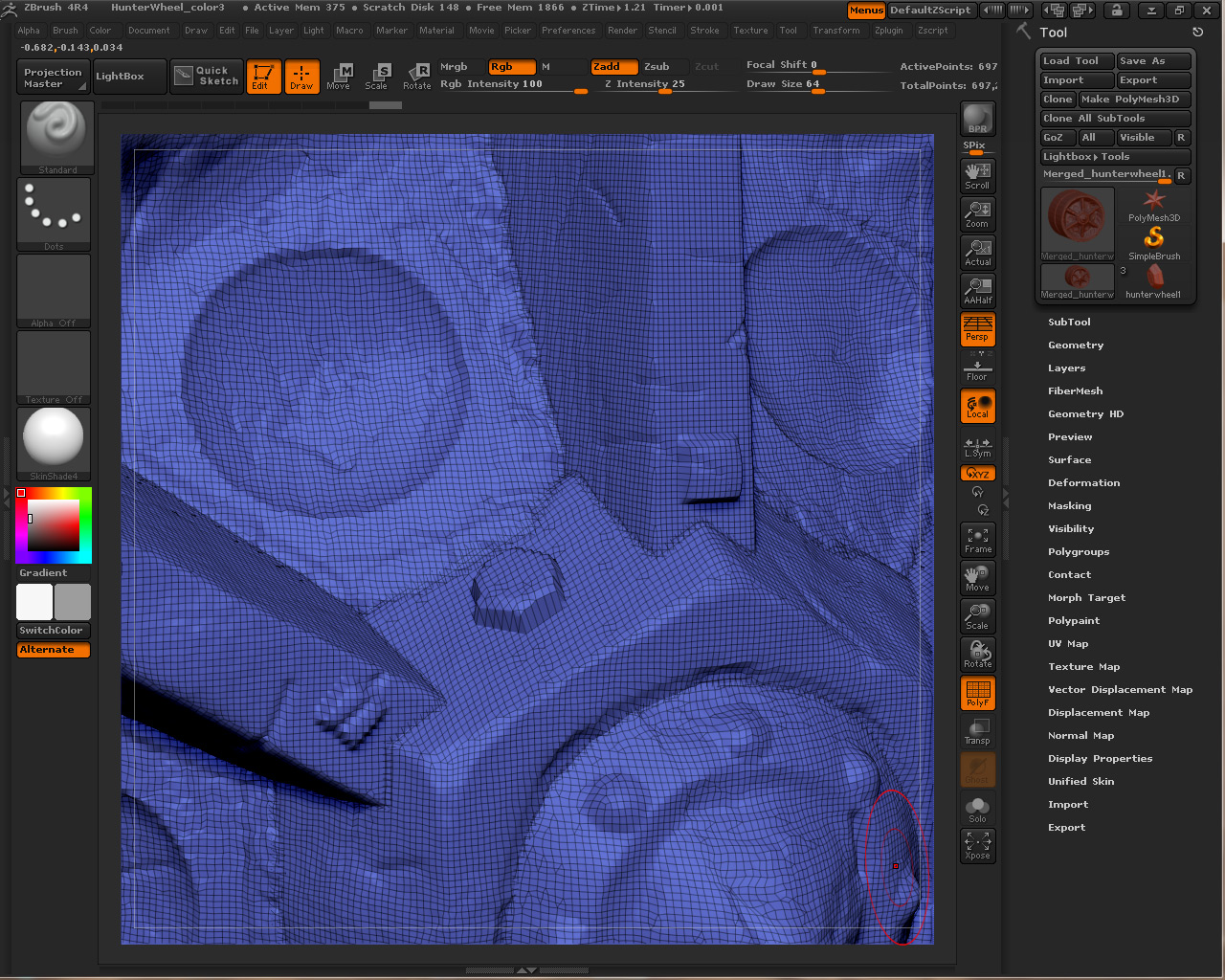Viewport: 1225px width, 980px height.
Task: Expand the Geometry subpalette
Action: 1076,345
